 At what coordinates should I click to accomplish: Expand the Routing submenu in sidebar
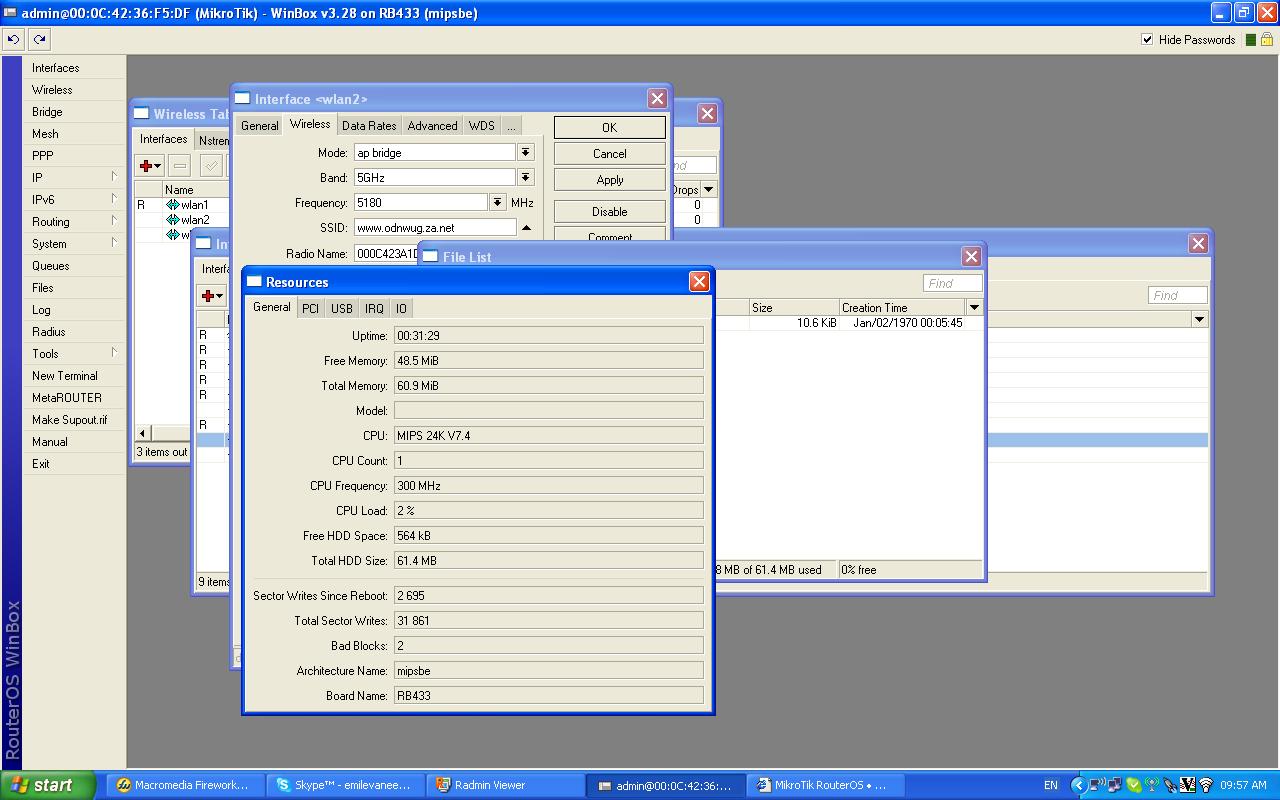(75, 222)
